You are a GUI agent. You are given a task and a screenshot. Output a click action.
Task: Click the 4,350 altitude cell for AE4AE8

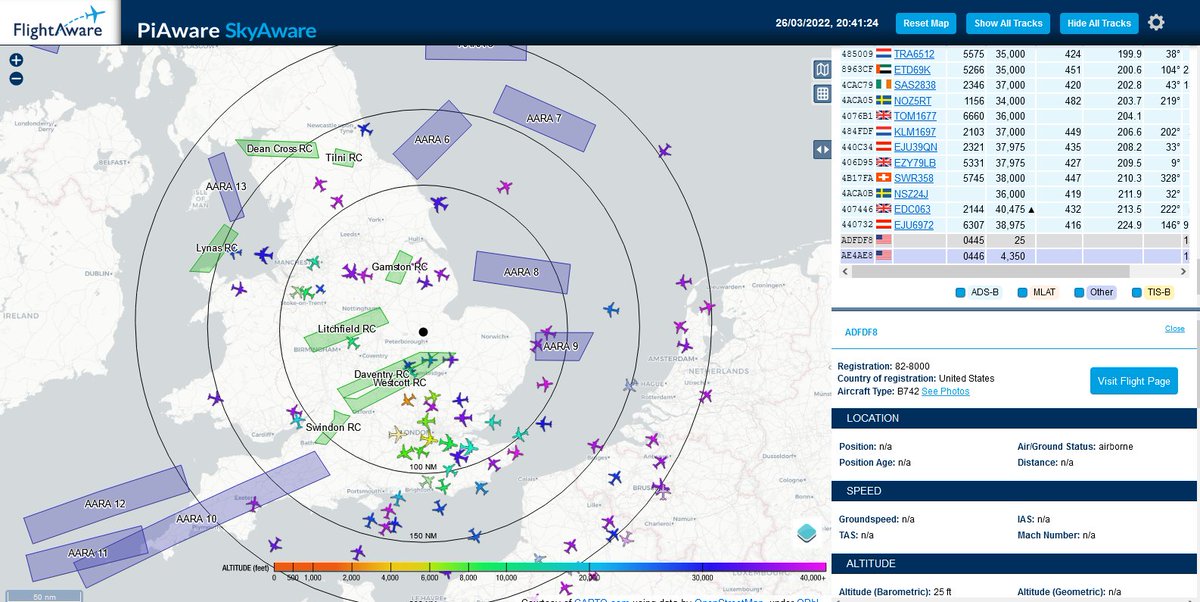click(1012, 256)
